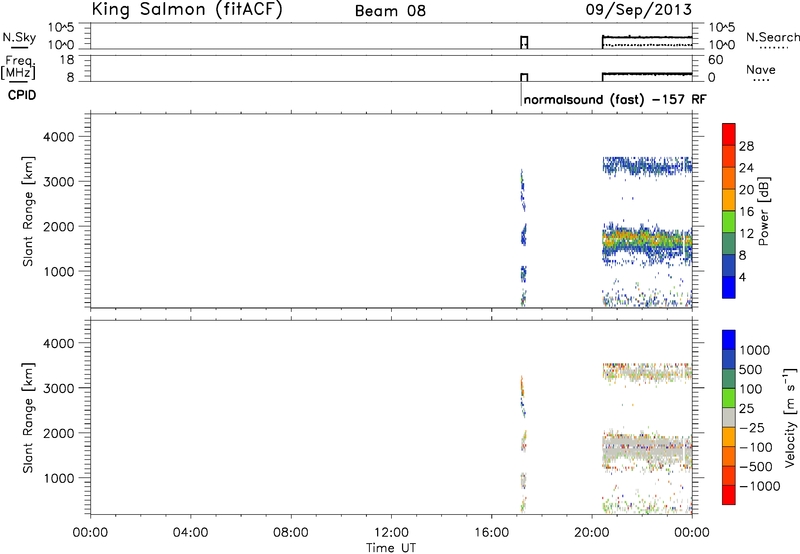This screenshot has width=800, height=554.
Task: Select the 'Slant Range [km]' label of power panel
Action: [x=28, y=211]
